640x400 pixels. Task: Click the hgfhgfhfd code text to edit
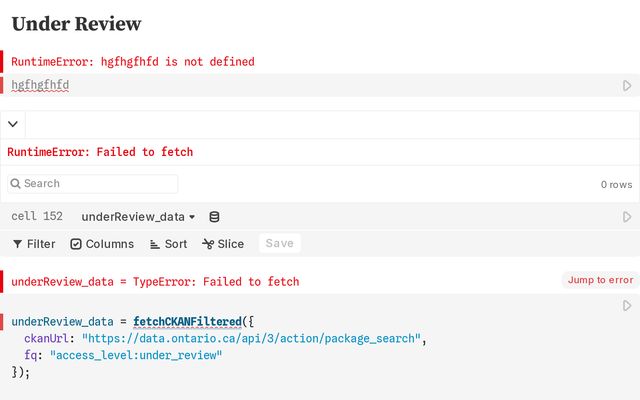pos(40,86)
